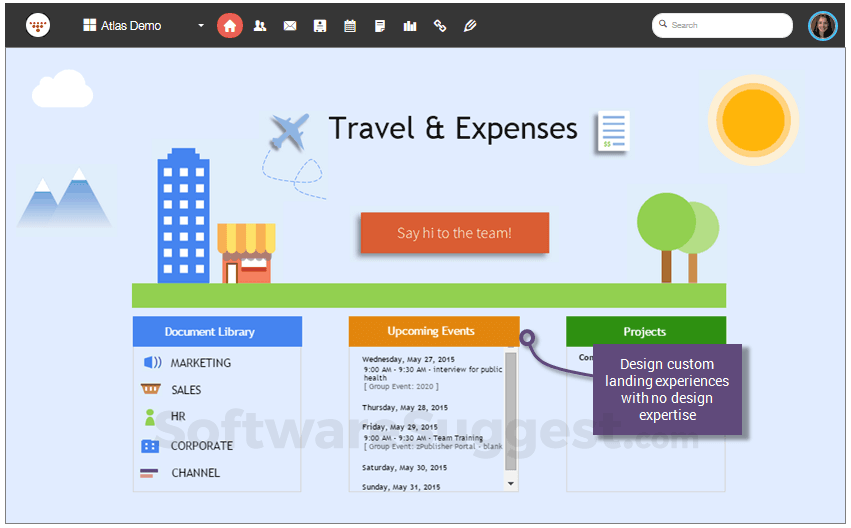Viewport: 851px width, 528px height.
Task: Click the Document Library header
Action: pyautogui.click(x=217, y=332)
